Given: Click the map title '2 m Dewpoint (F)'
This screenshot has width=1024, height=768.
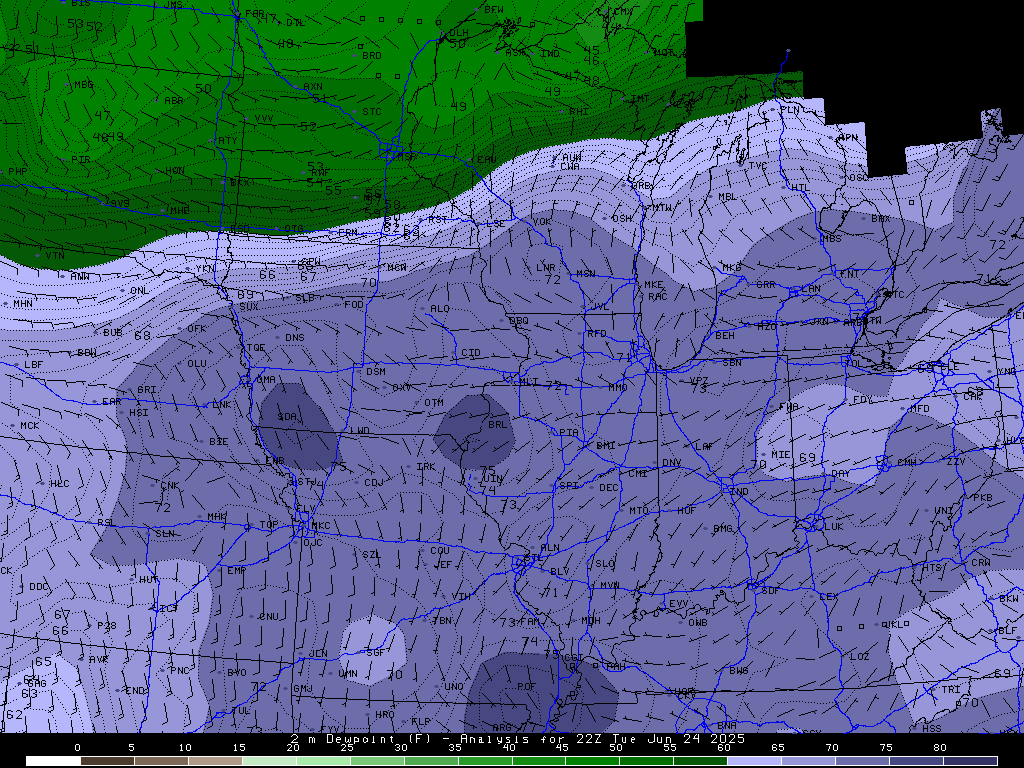Looking at the screenshot, I should click(x=362, y=739).
